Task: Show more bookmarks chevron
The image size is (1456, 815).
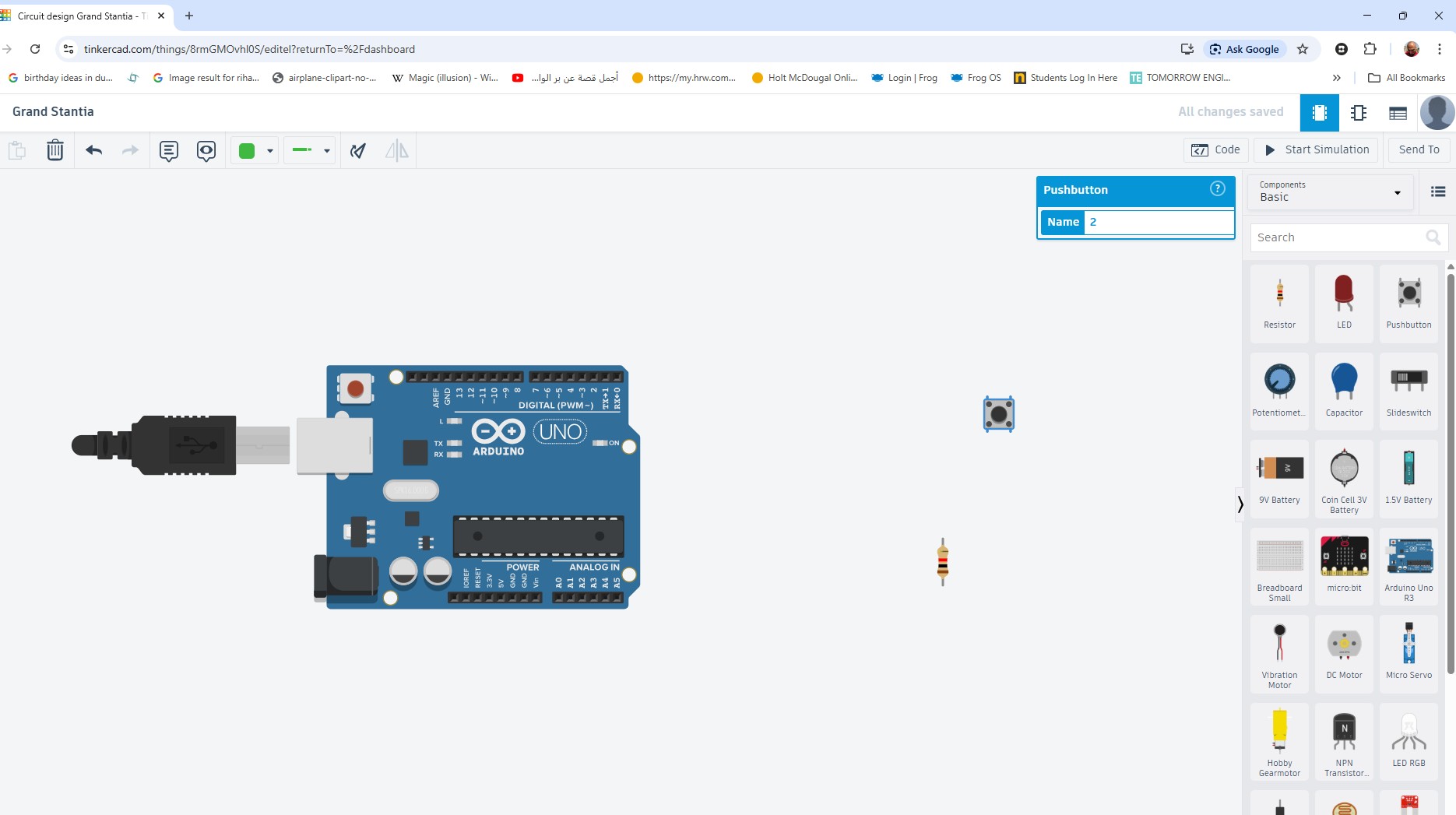Action: [1336, 78]
